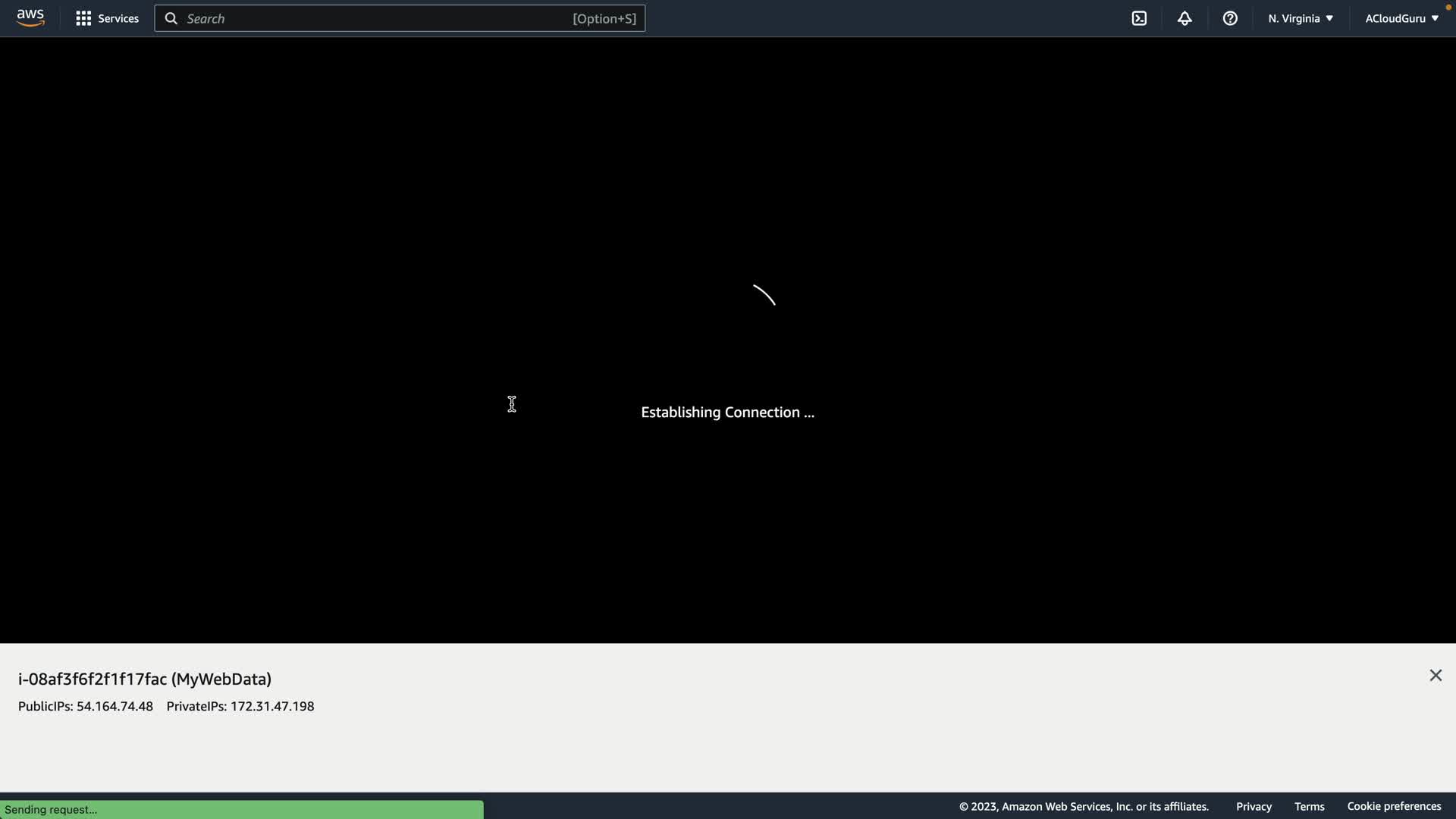Click the instance ID MyWebData heading
This screenshot has height=819, width=1456.
pos(145,679)
